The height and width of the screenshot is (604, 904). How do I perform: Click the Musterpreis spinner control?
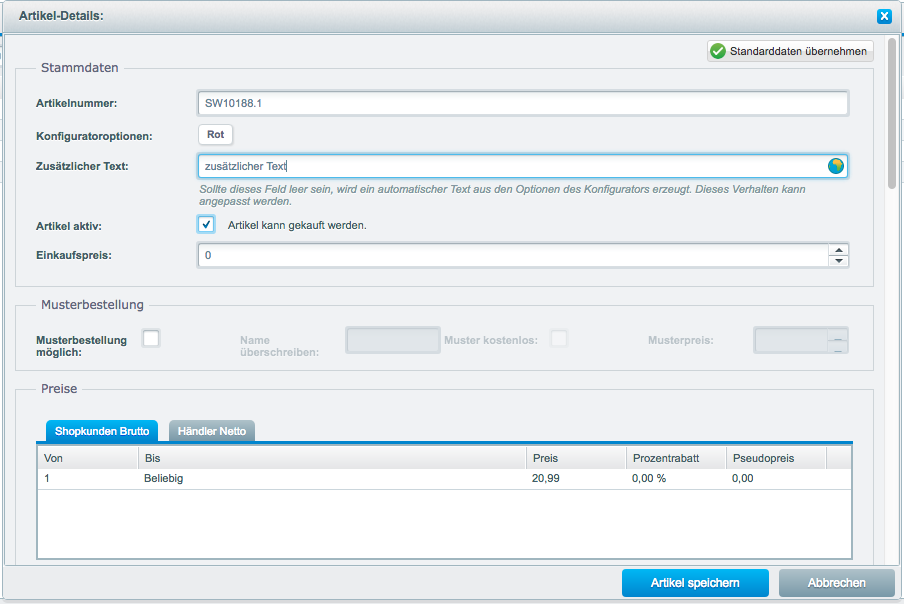point(839,340)
